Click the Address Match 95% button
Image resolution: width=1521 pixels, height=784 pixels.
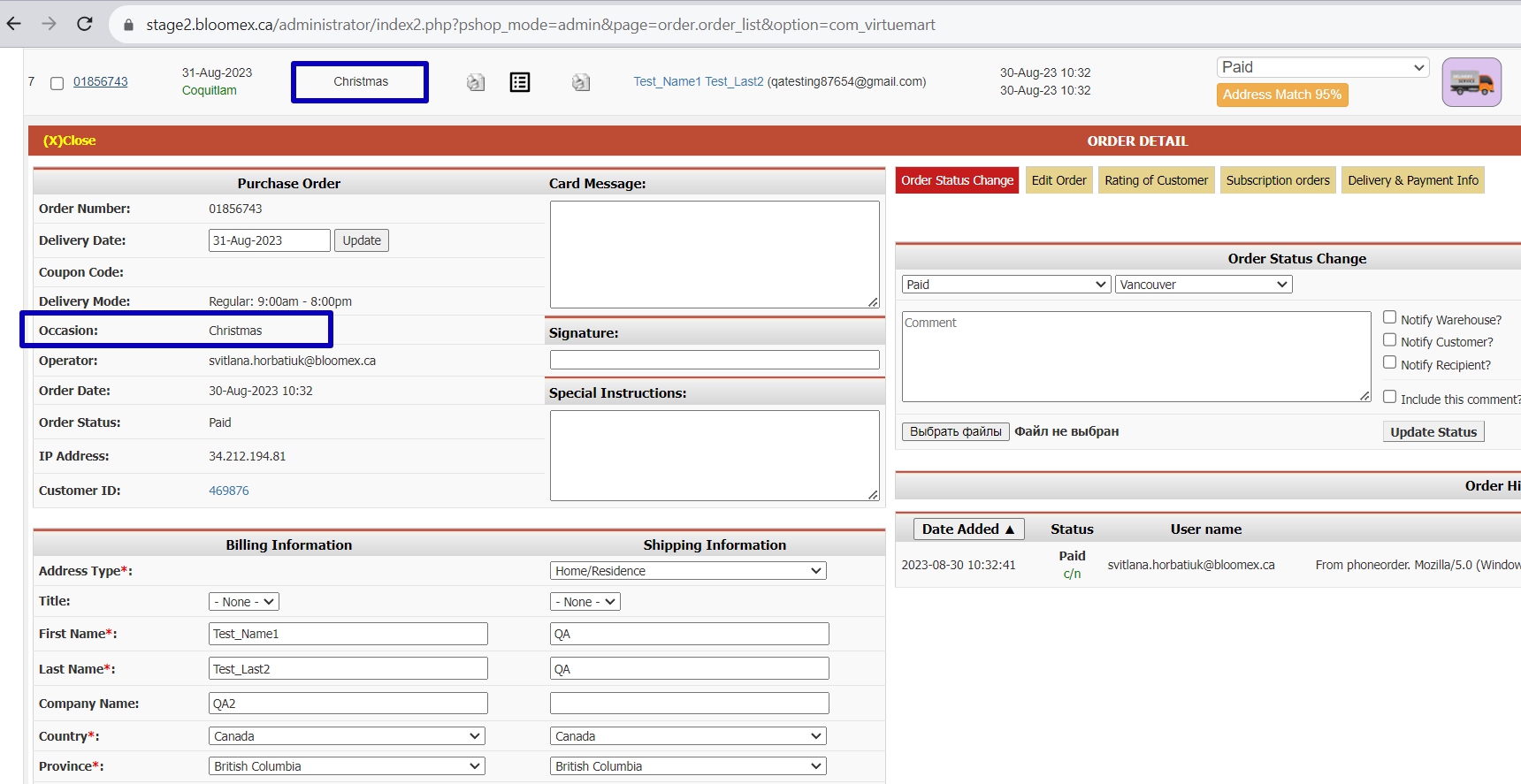click(1282, 95)
